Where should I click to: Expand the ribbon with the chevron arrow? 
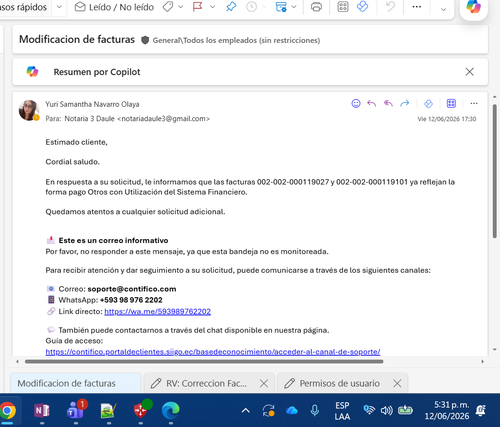click(x=443, y=9)
